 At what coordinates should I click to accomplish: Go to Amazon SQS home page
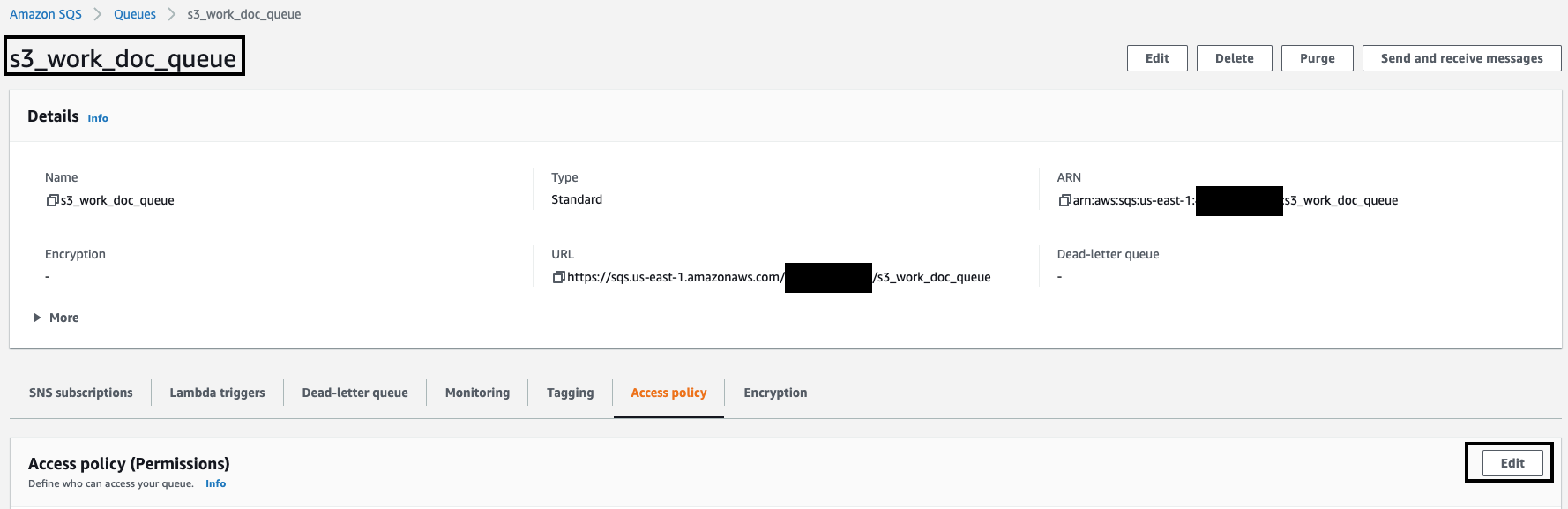[46, 13]
